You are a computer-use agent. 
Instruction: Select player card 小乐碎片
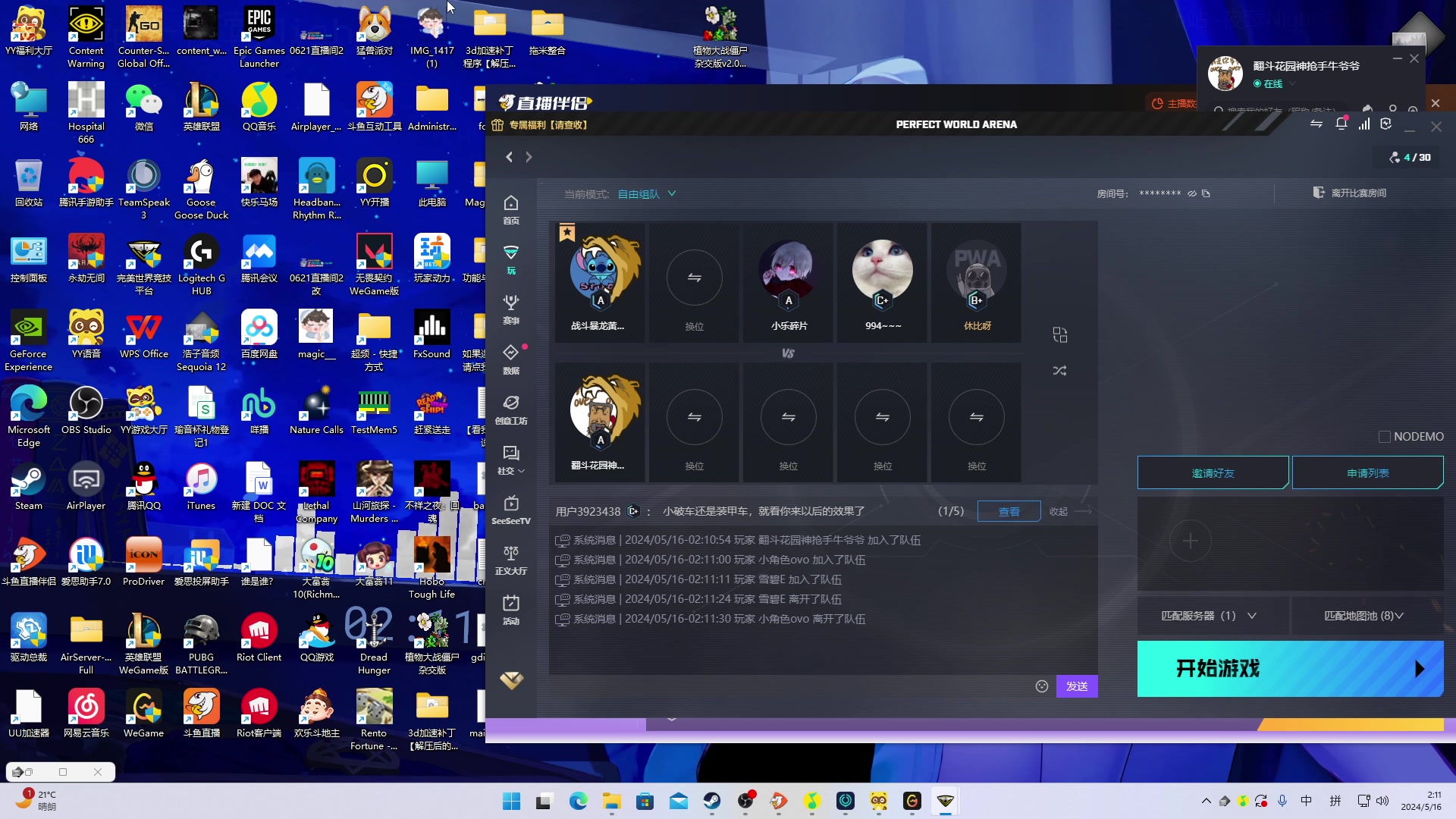click(x=789, y=282)
